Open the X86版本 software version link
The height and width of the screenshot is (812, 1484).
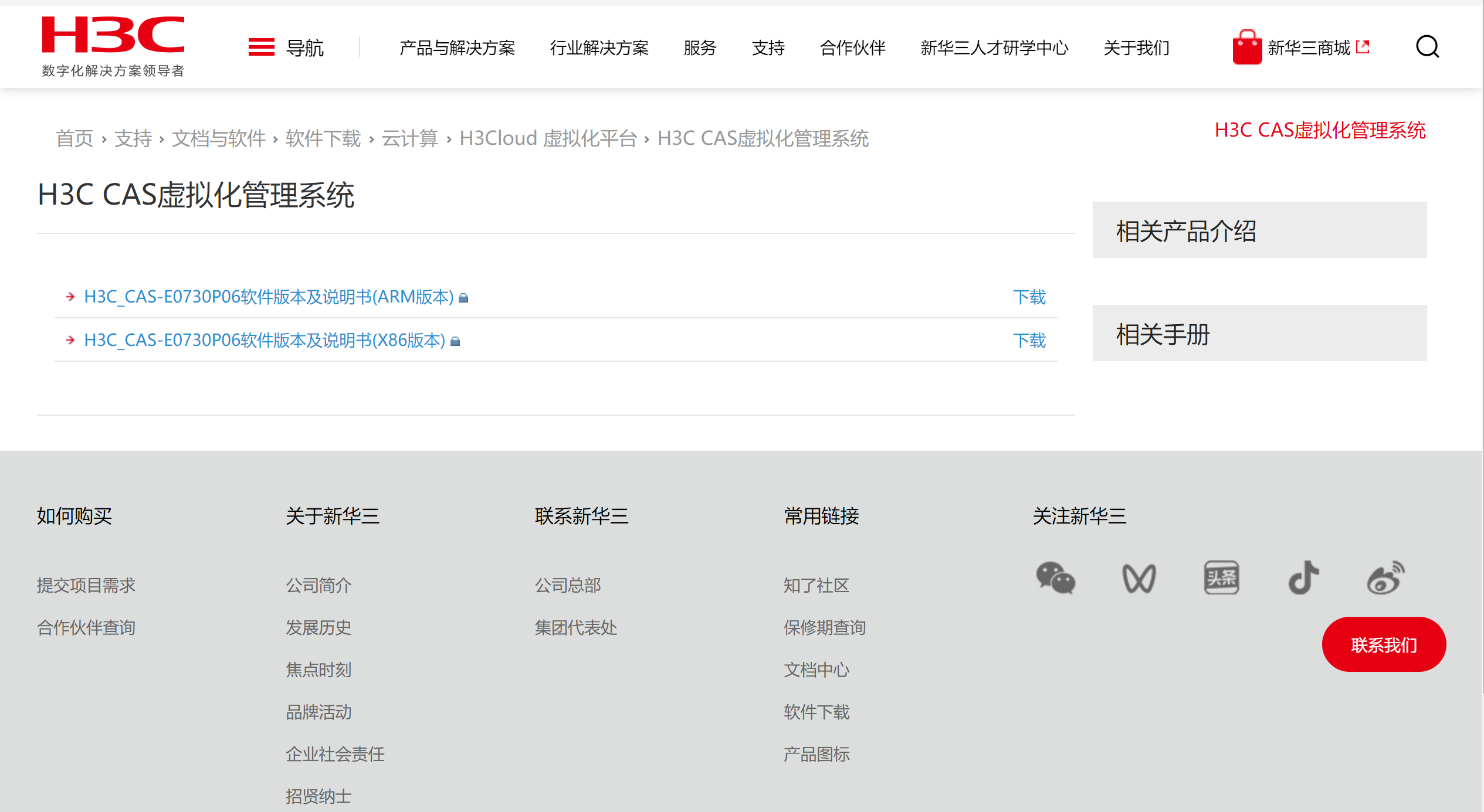click(x=265, y=341)
